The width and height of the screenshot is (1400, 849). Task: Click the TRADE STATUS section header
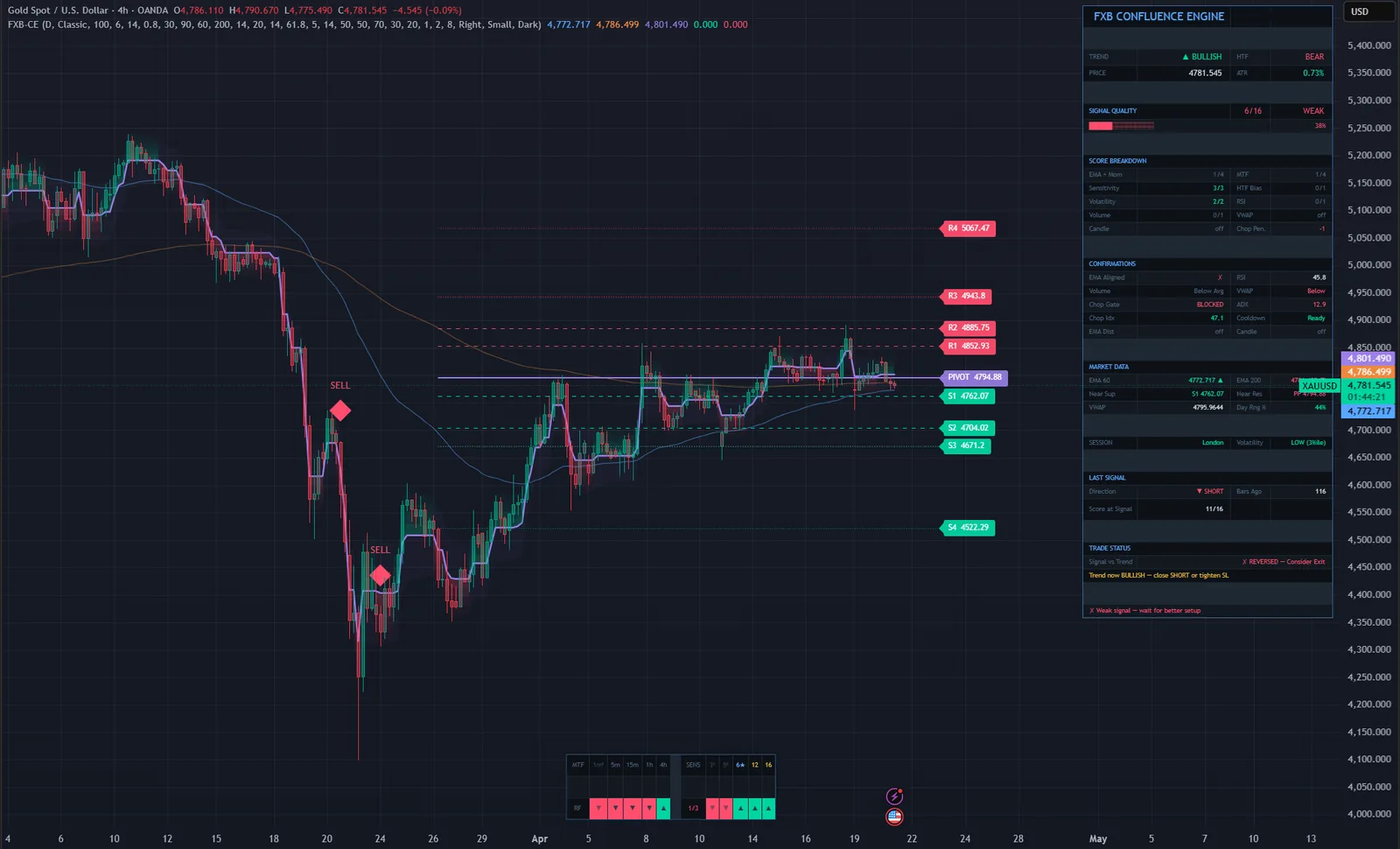coord(1109,548)
